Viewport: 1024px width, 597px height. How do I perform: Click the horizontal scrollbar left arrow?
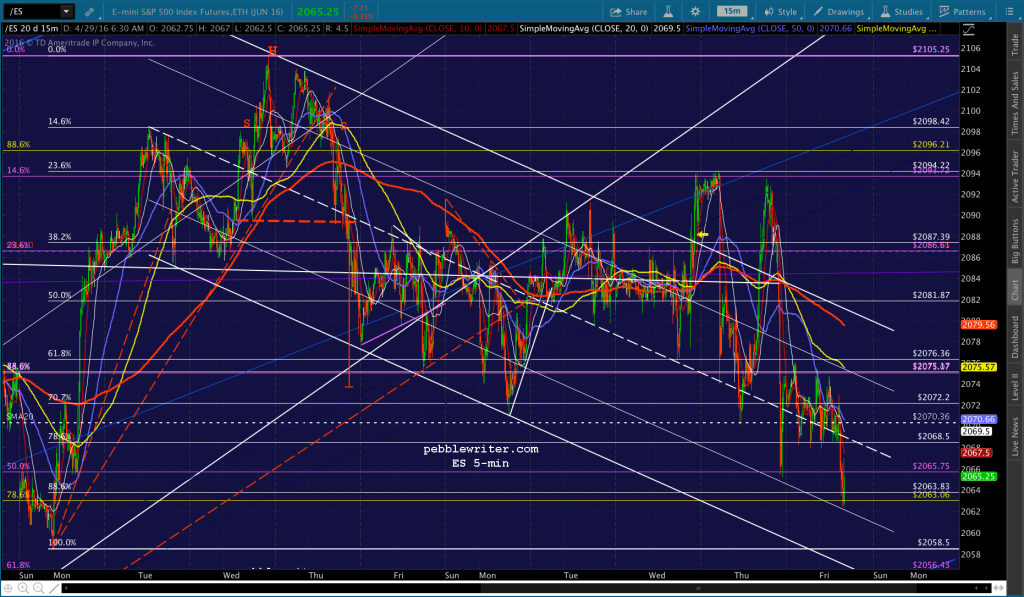pos(66,588)
